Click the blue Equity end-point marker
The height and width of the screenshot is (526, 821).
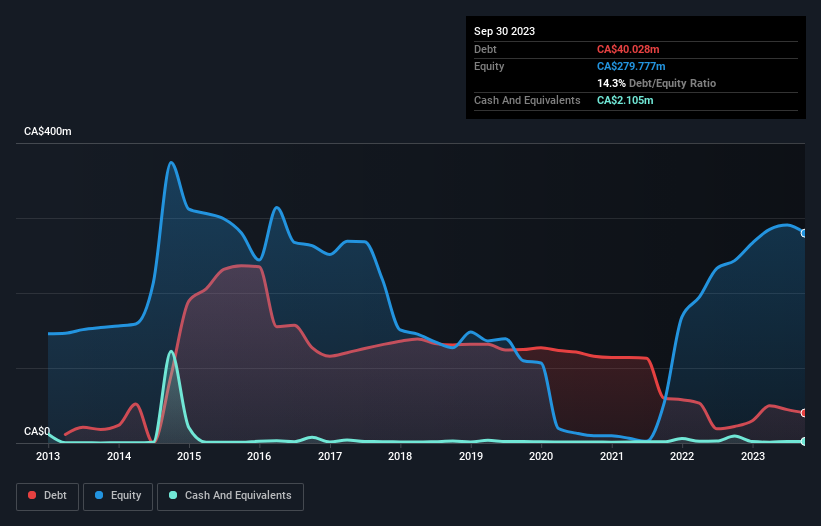tap(804, 233)
